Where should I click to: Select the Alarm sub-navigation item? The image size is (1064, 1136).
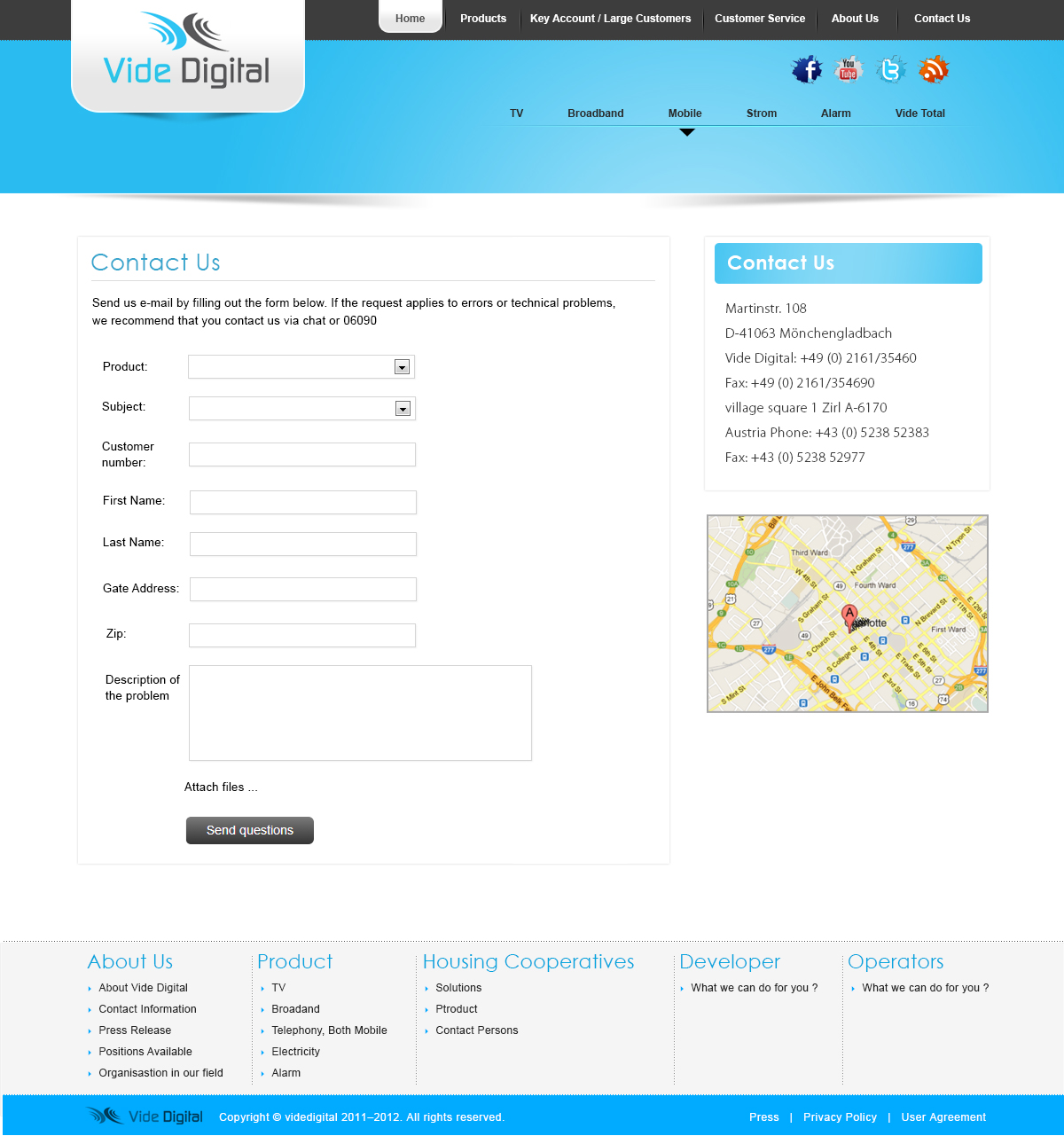point(836,114)
